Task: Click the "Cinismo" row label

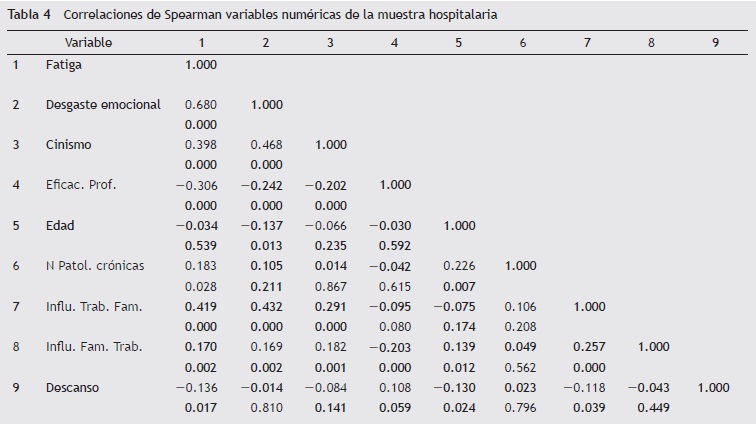Action: [68, 145]
